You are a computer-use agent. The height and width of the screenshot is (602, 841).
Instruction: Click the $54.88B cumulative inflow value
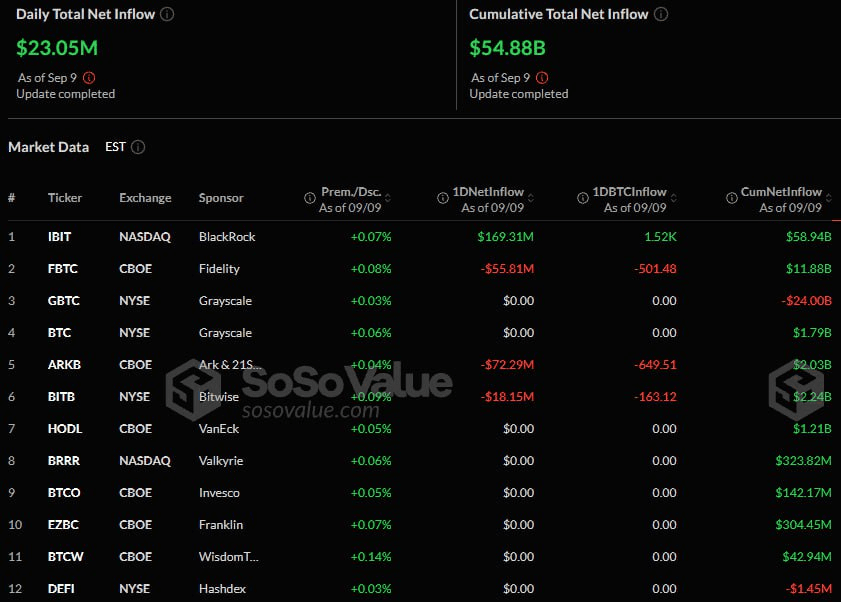tap(507, 48)
